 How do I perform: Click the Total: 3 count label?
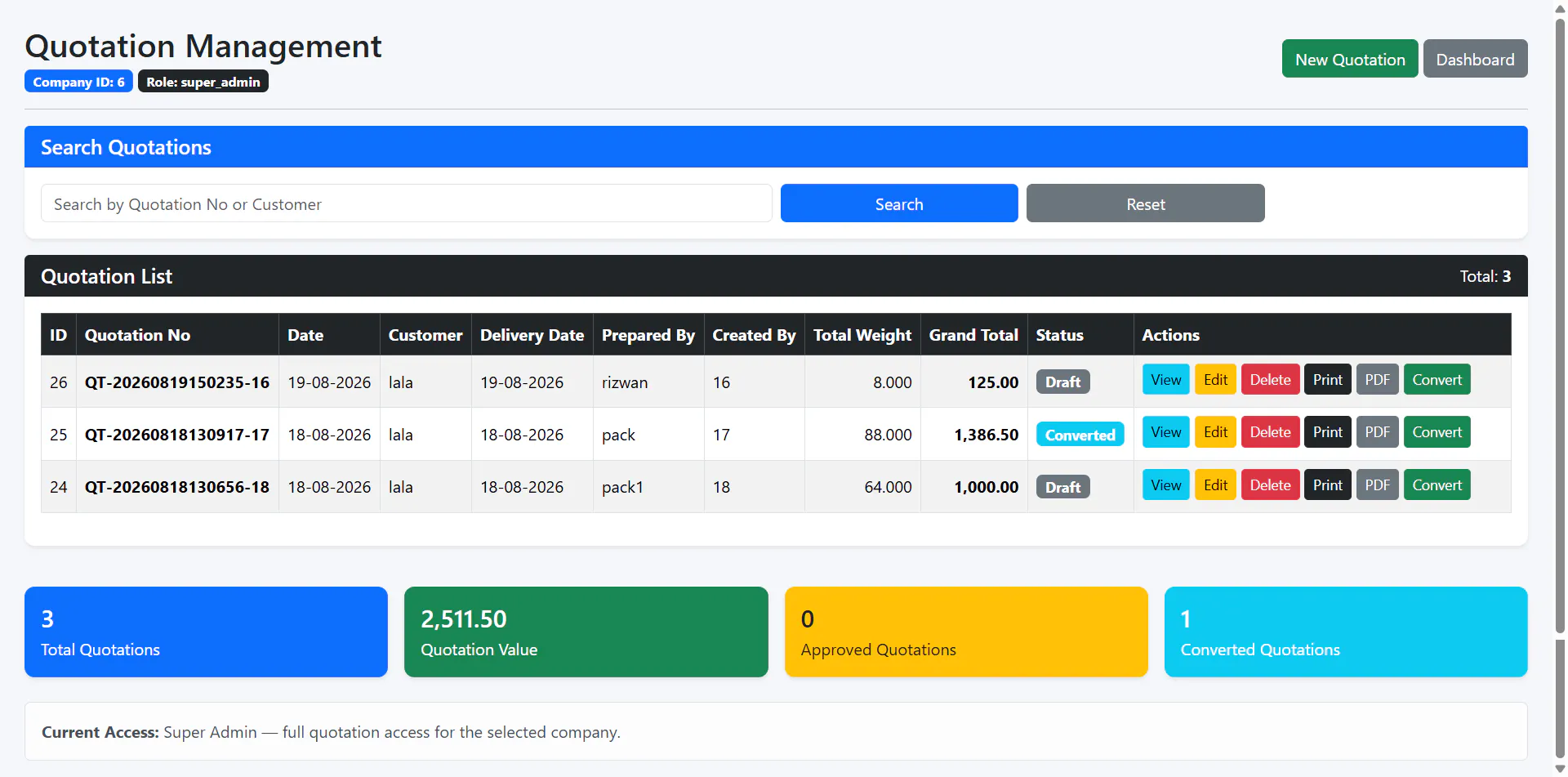coord(1485,276)
